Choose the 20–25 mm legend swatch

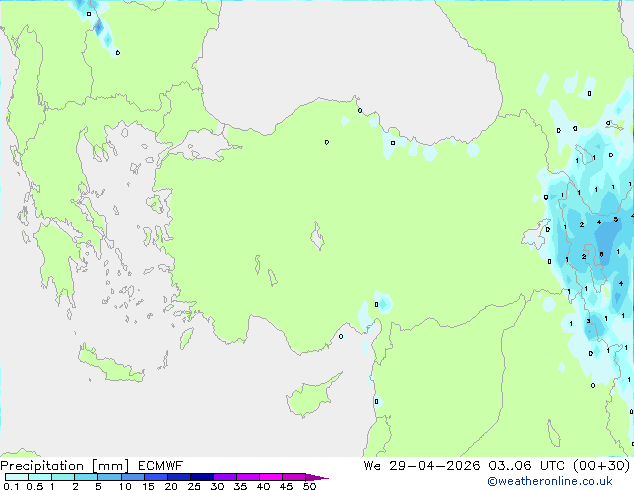[x=178, y=477]
